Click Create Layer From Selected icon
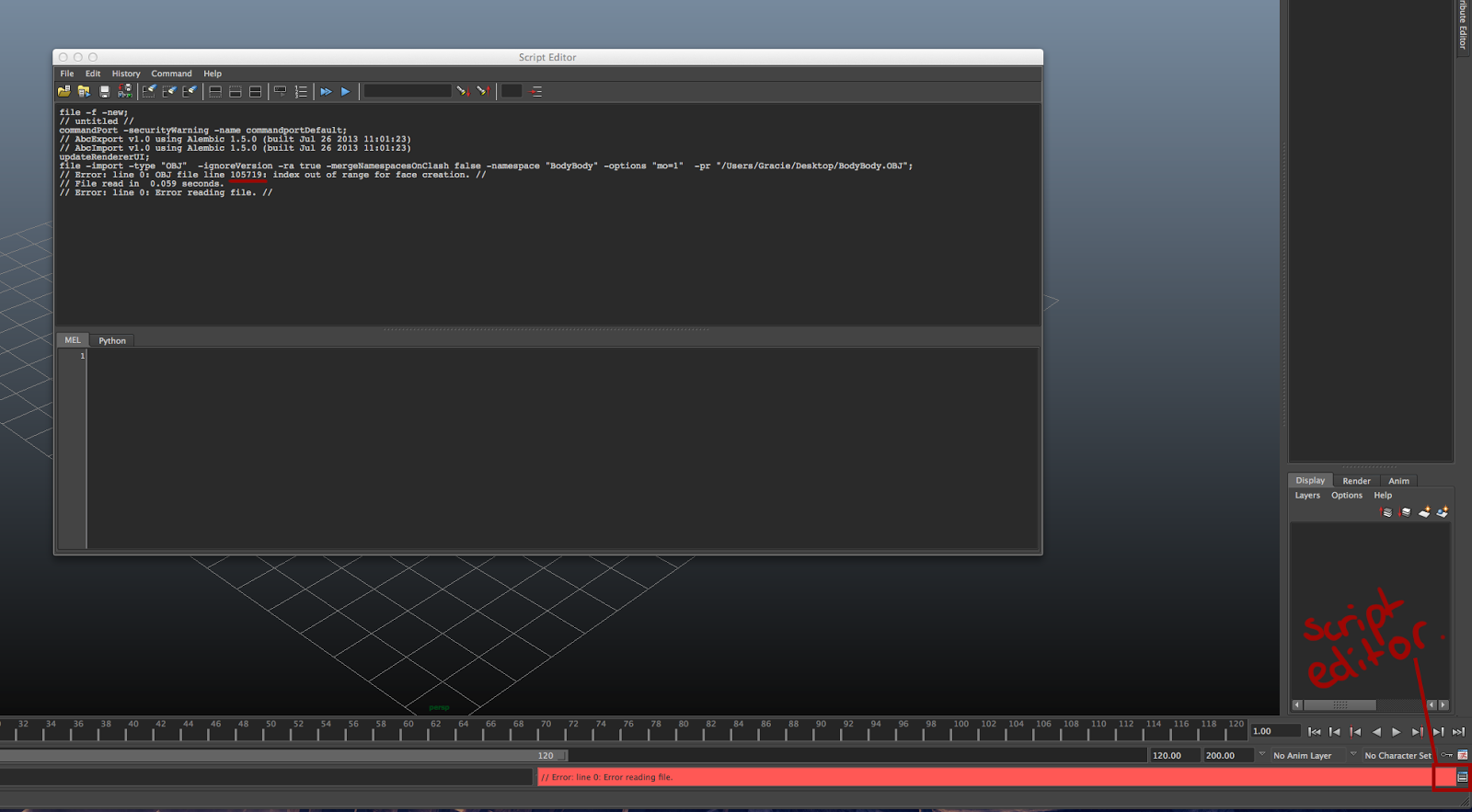The height and width of the screenshot is (812, 1472). [1443, 512]
